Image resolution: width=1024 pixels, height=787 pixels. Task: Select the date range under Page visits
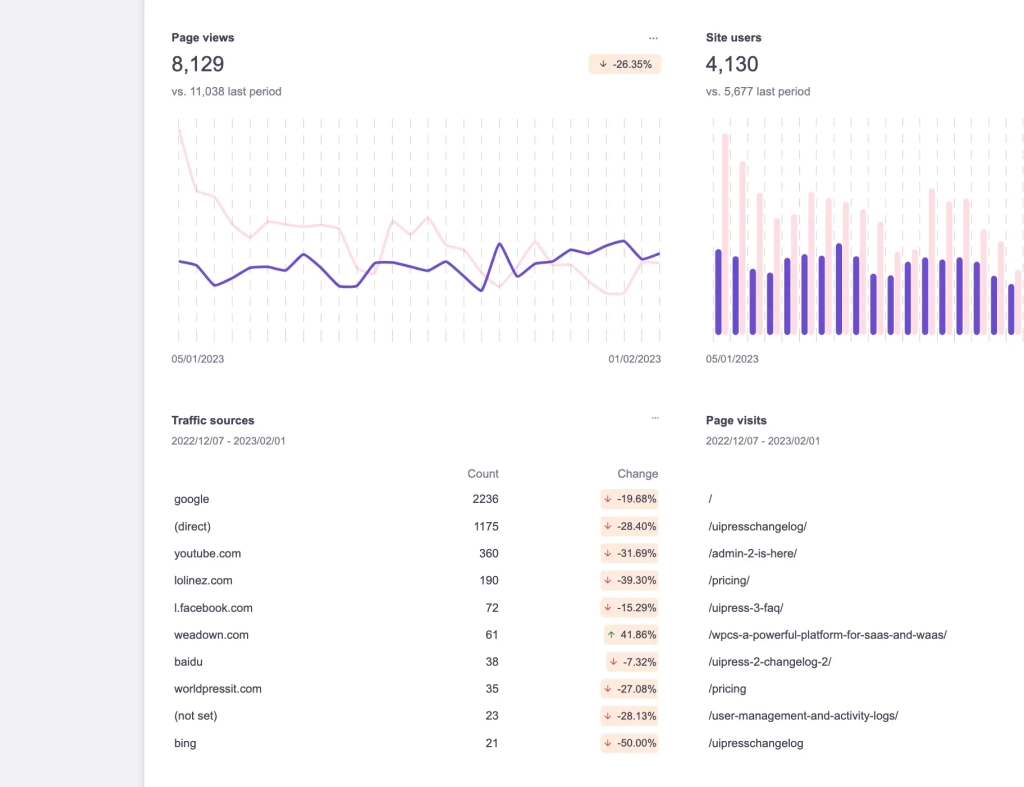(763, 441)
